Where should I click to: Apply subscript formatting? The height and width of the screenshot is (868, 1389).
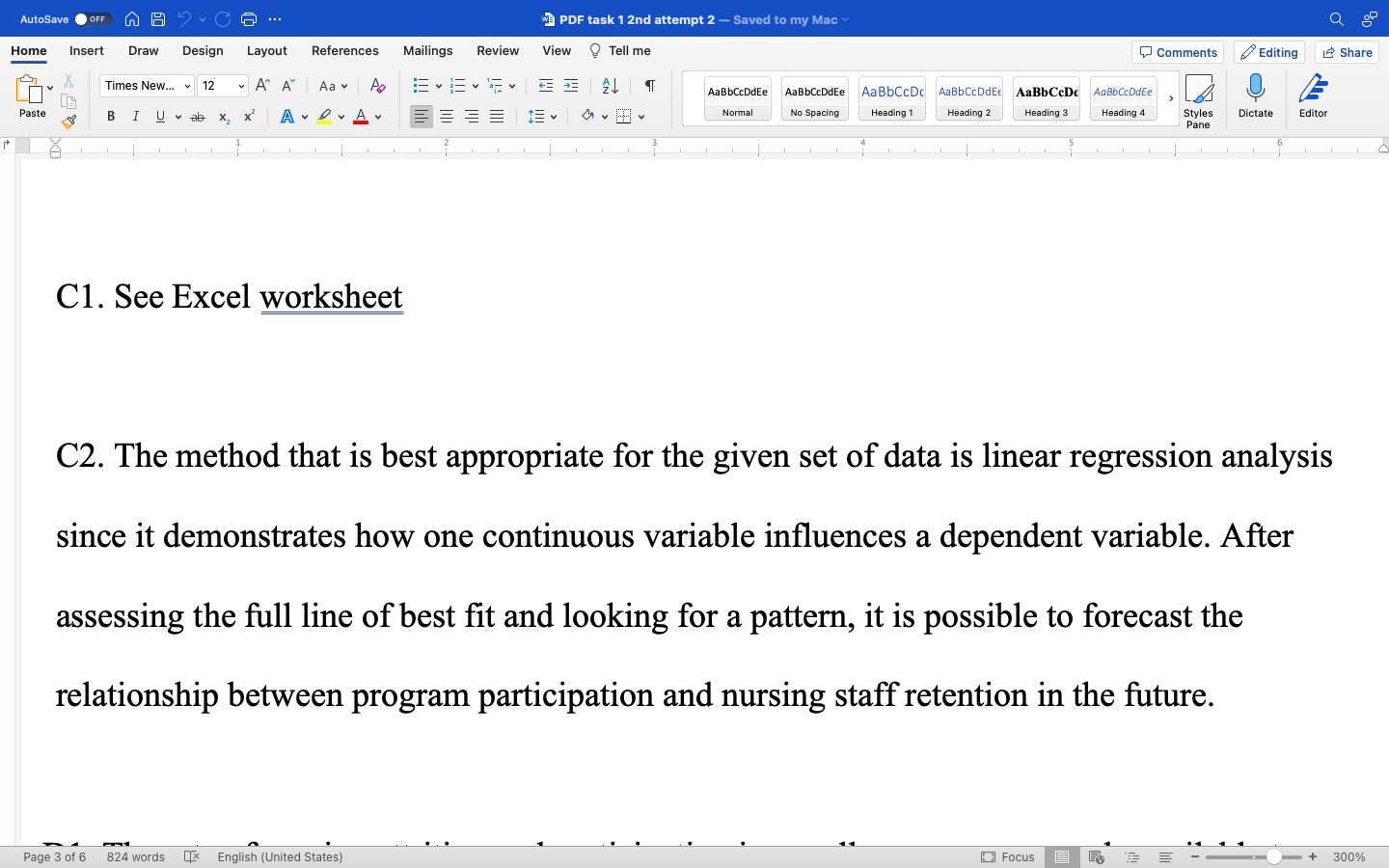tap(224, 117)
